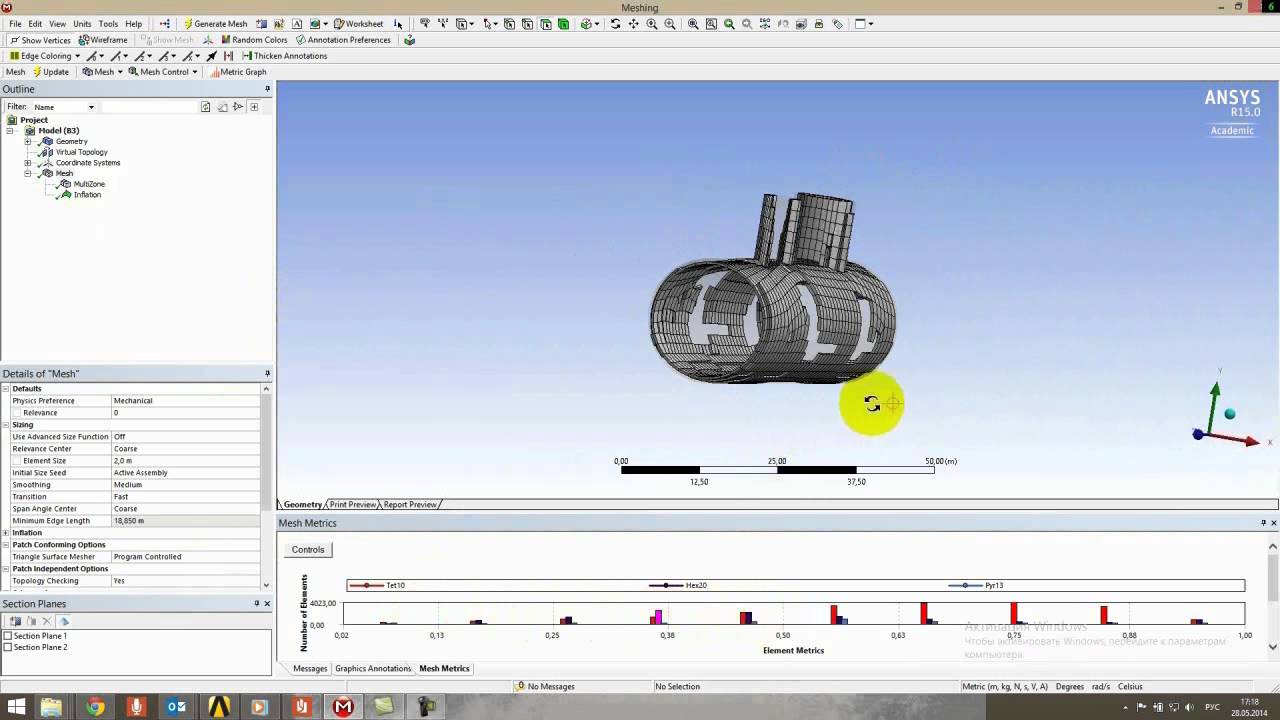Screen dimensions: 1280x720
Task: Choose the Vertex selection filter icon
Action: (509, 24)
